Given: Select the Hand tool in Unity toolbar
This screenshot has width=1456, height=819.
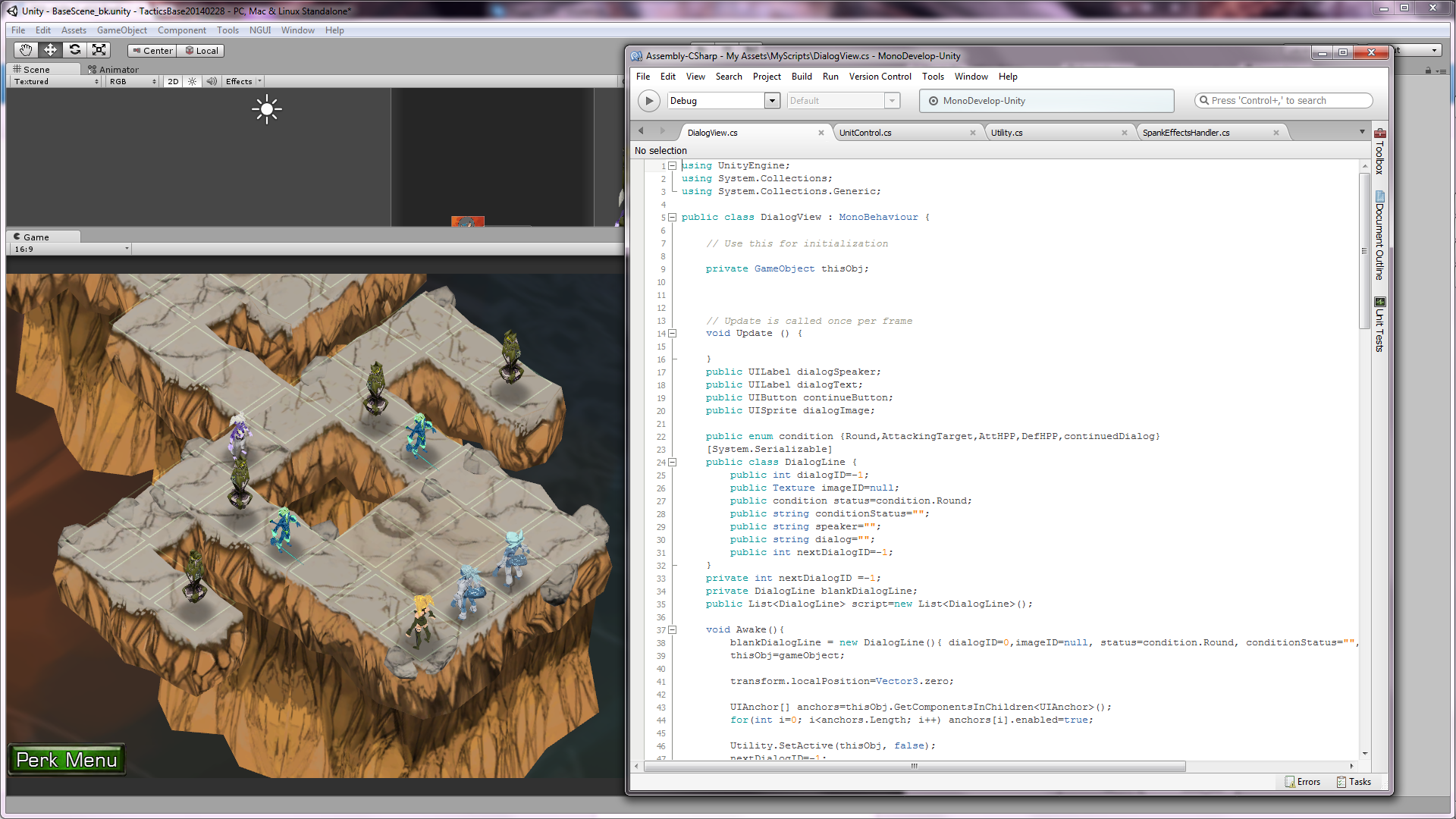Looking at the screenshot, I should click(x=26, y=50).
